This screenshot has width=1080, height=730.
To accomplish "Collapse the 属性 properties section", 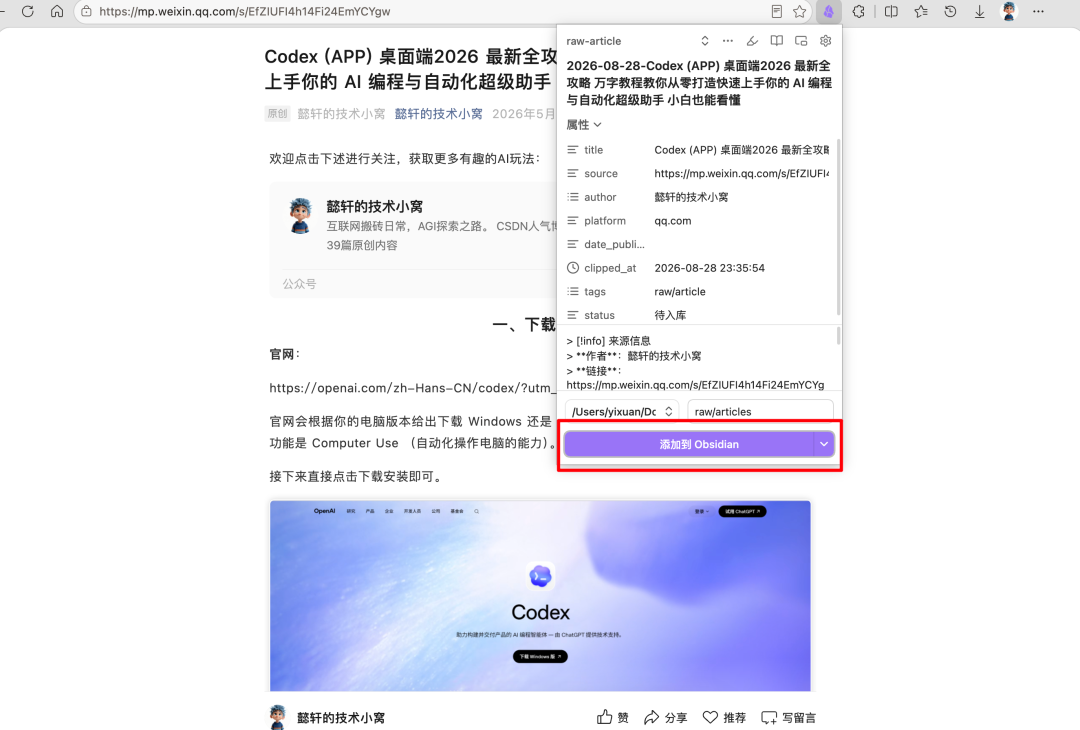I will (x=584, y=125).
